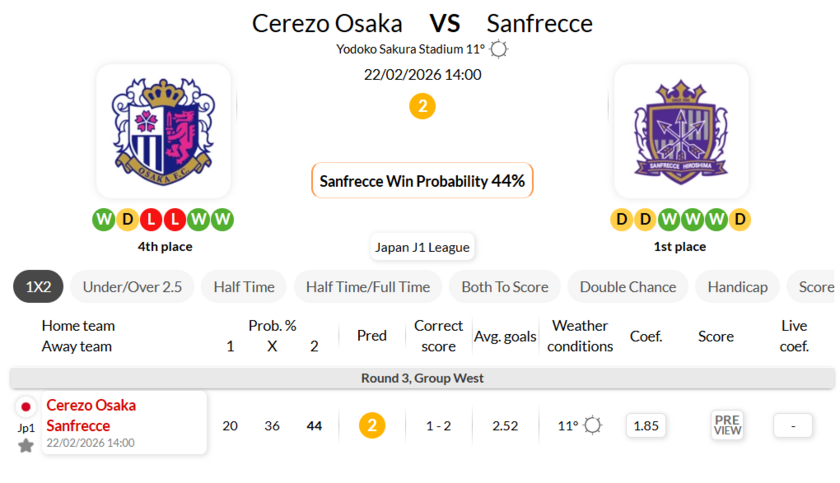The image size is (840, 483).
Task: Open the match PREVIEW icon
Action: point(727,425)
